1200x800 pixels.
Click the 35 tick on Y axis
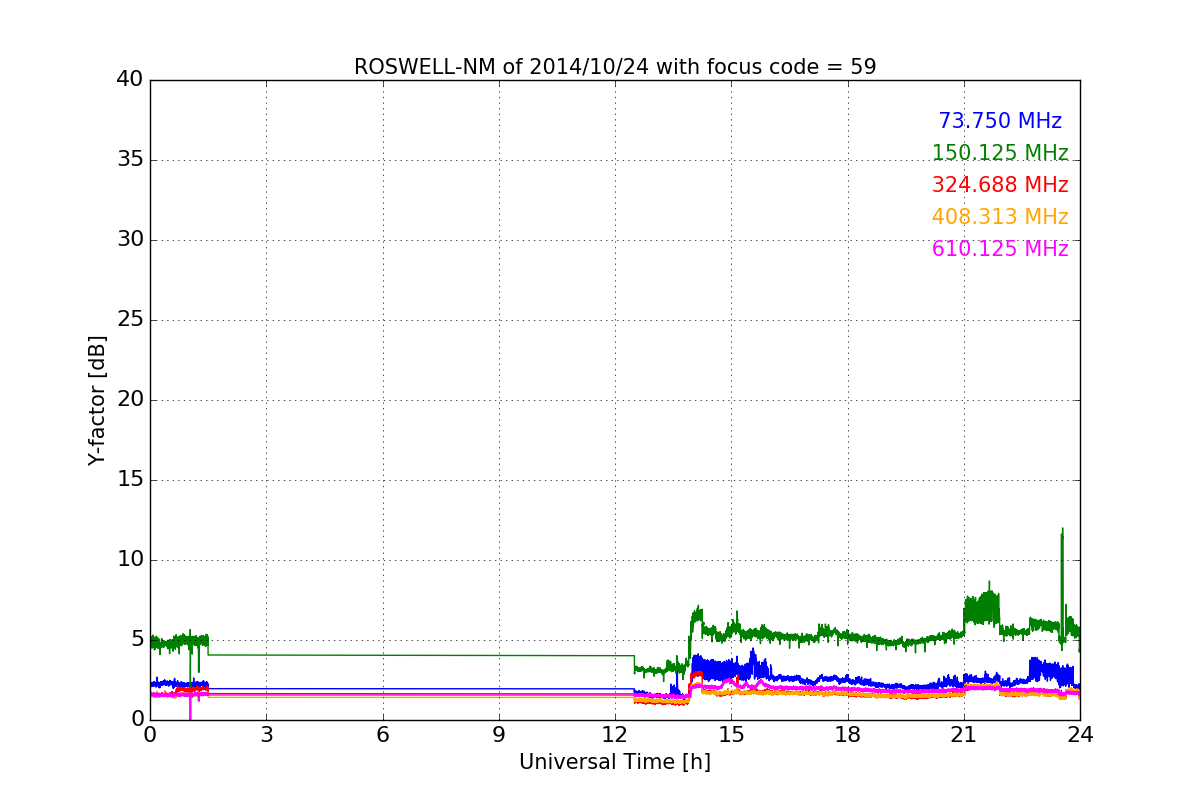click(130, 160)
